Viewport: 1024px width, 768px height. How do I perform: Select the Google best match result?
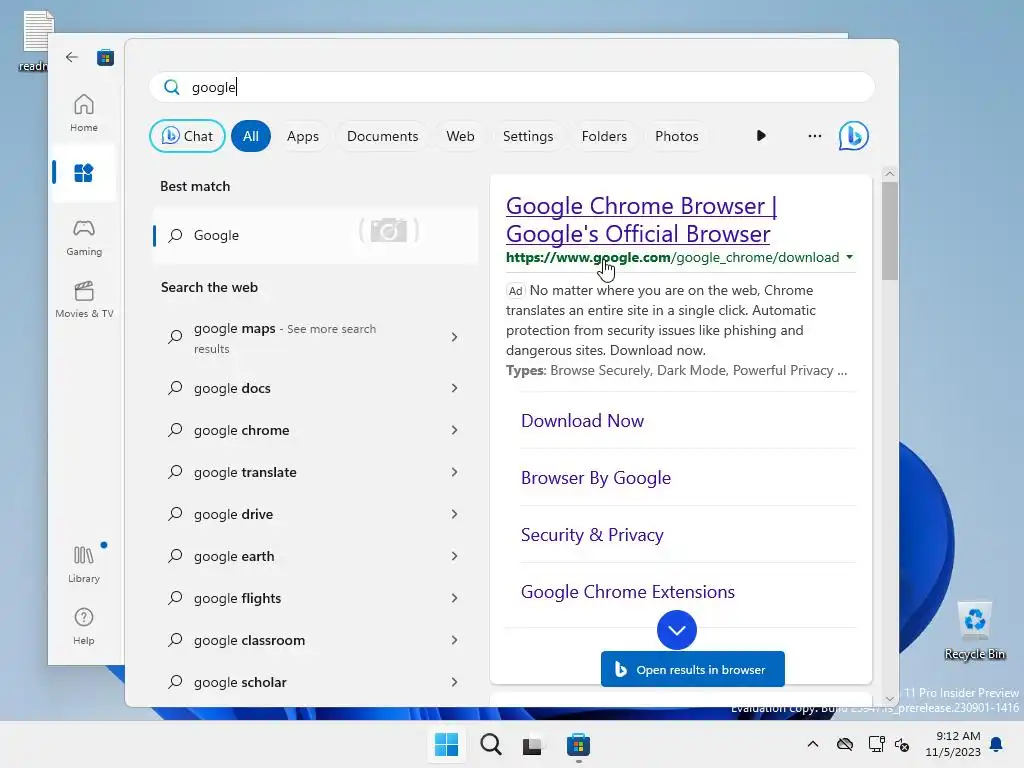(315, 235)
